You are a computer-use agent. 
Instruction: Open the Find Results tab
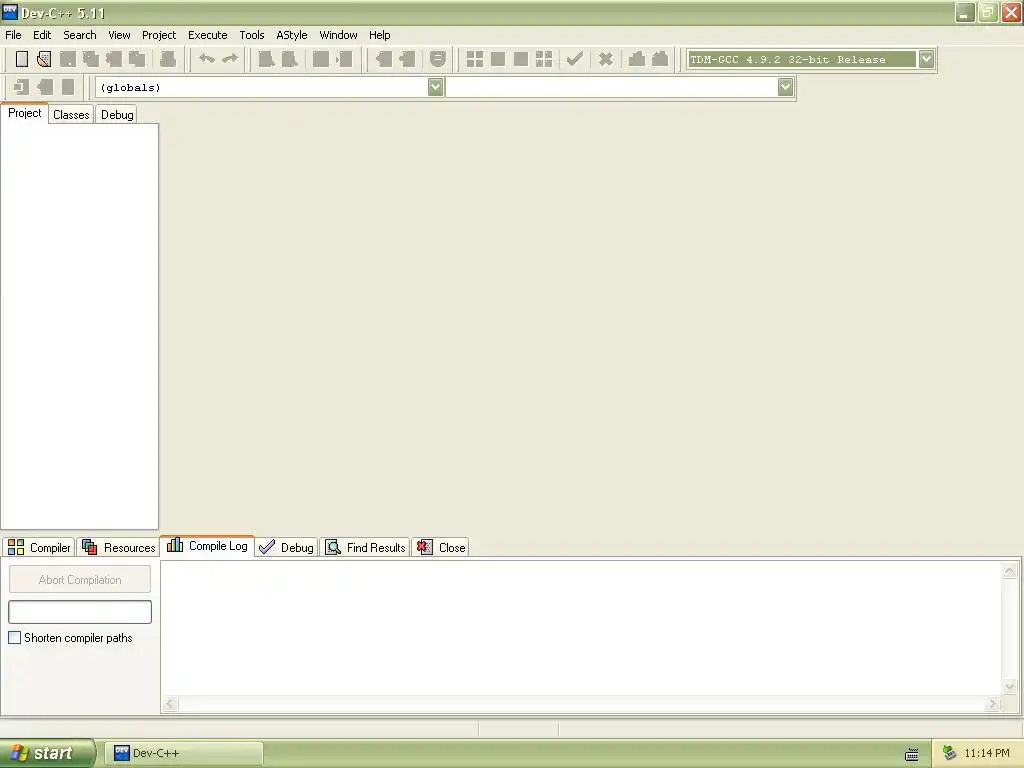click(x=365, y=547)
